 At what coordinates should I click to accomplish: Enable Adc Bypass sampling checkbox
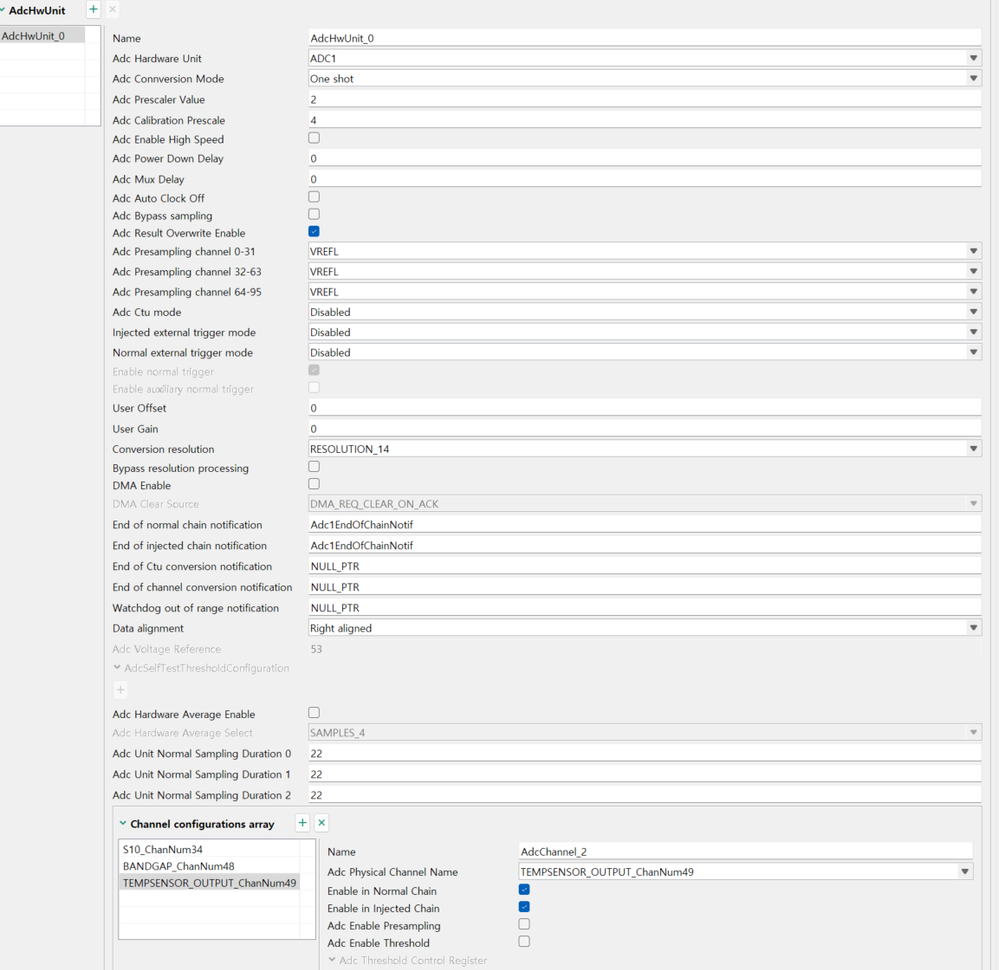coord(314,214)
